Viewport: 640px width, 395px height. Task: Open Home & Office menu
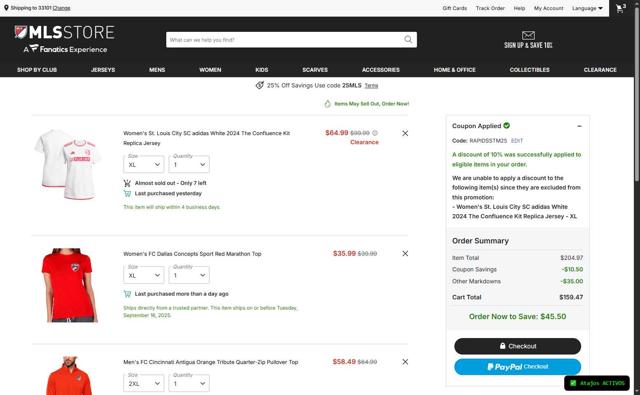coord(455,70)
